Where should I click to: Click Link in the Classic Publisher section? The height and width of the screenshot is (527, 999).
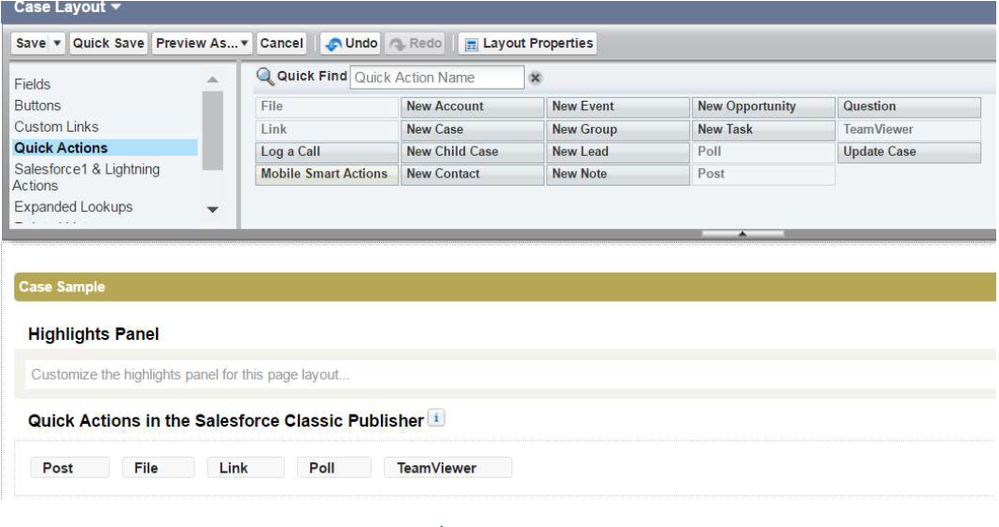click(245, 468)
